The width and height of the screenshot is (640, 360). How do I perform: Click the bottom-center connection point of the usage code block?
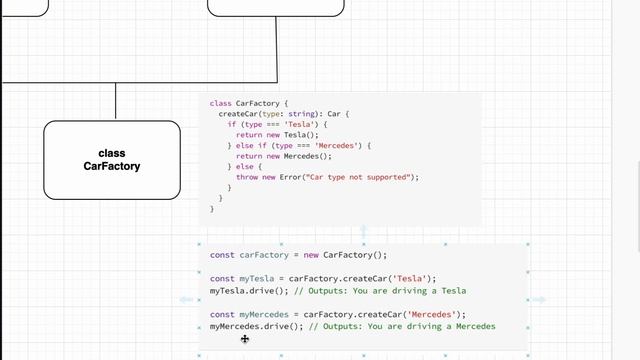(x=363, y=356)
